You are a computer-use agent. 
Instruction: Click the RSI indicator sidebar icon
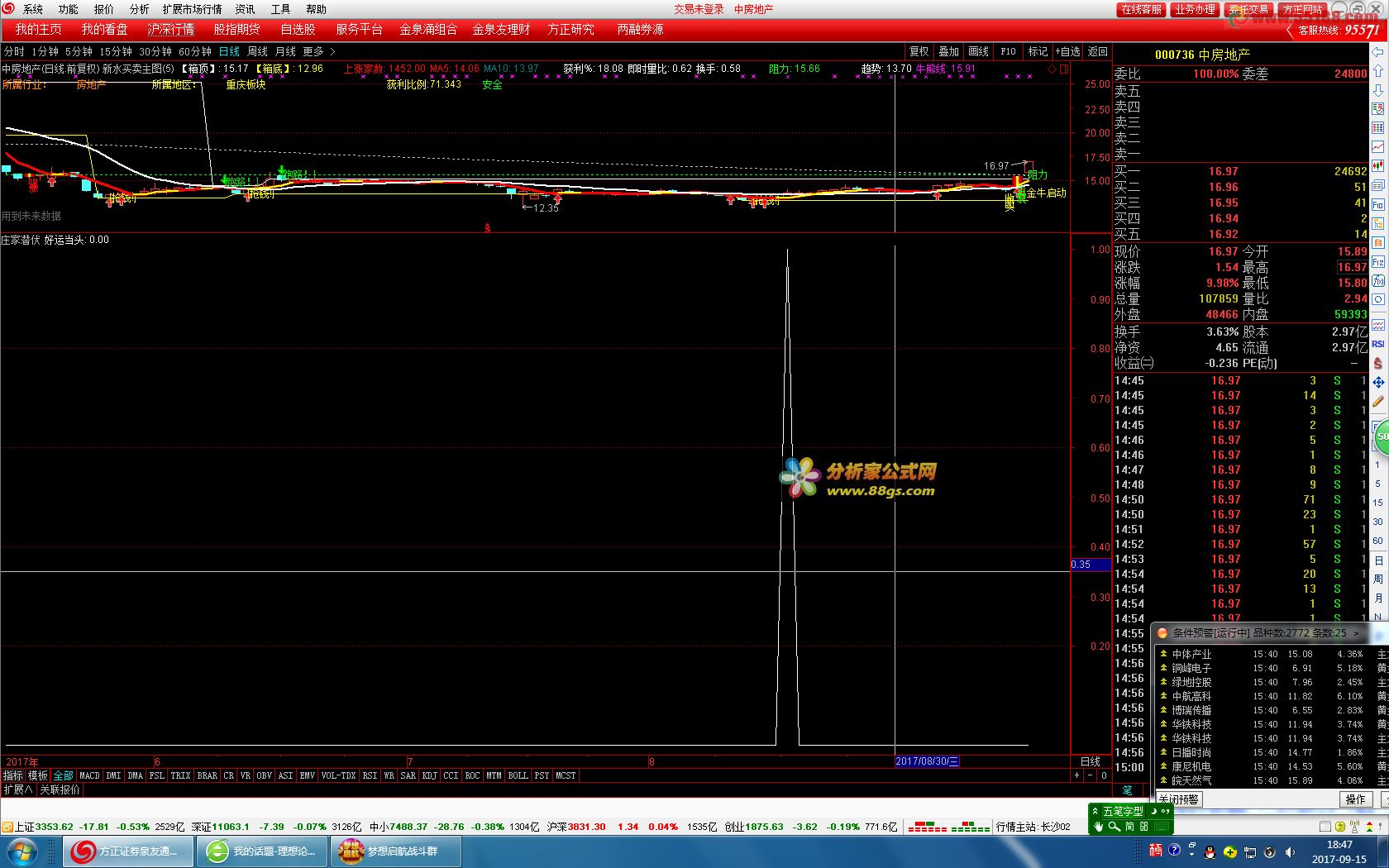point(1378,344)
